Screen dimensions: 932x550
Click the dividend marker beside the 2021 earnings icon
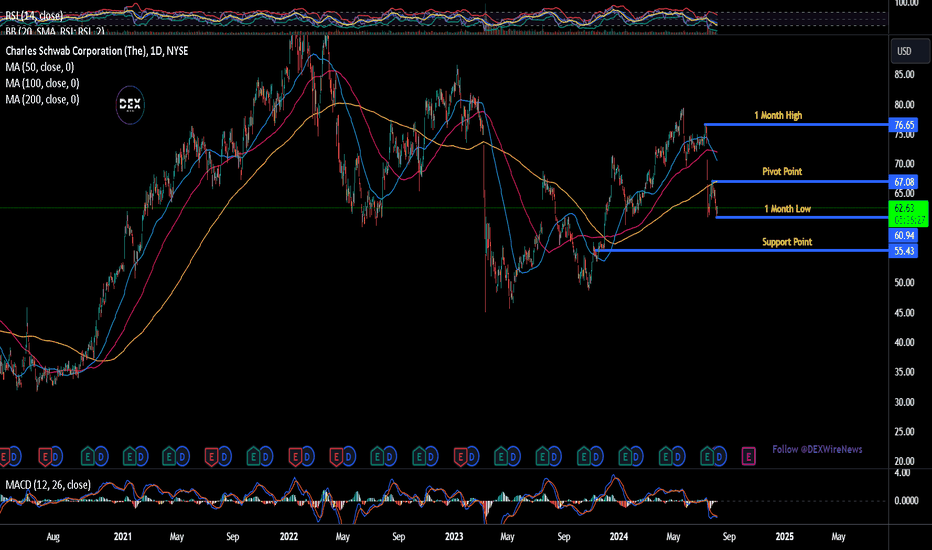tap(141, 457)
